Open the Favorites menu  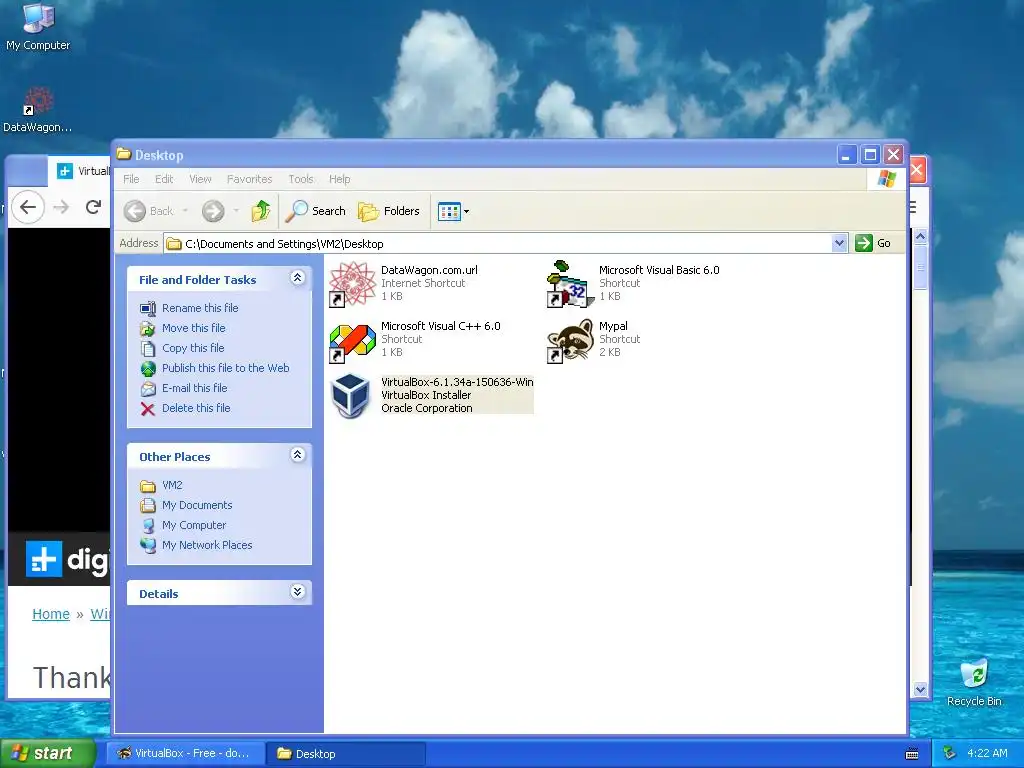(249, 179)
